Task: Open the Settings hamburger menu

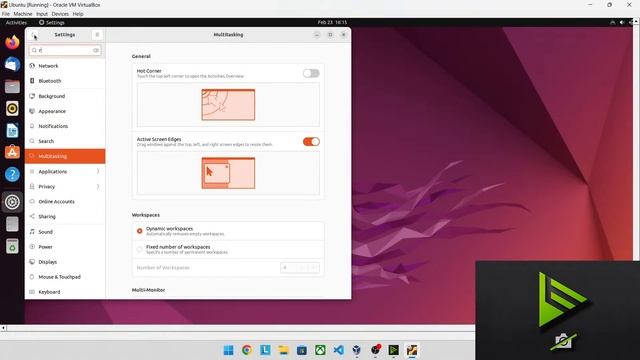Action: pyautogui.click(x=97, y=35)
